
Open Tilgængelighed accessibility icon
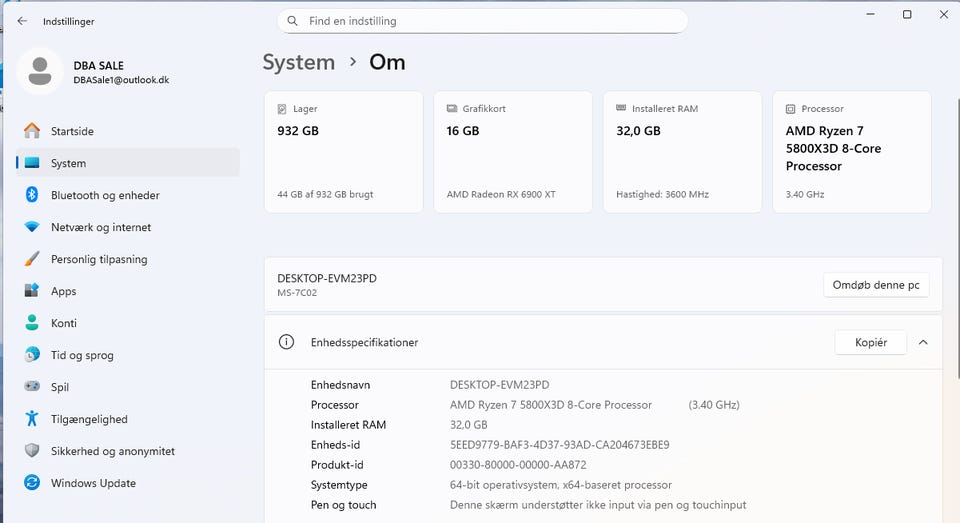(x=32, y=419)
